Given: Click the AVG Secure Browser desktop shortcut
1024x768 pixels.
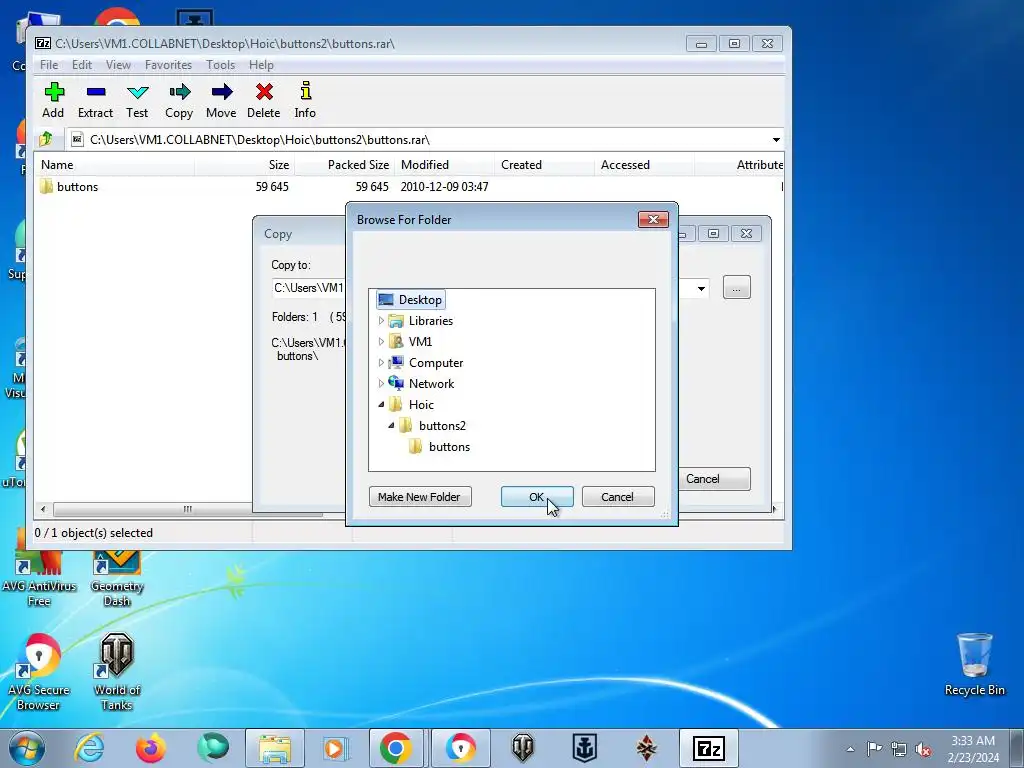Looking at the screenshot, I should click(x=39, y=672).
